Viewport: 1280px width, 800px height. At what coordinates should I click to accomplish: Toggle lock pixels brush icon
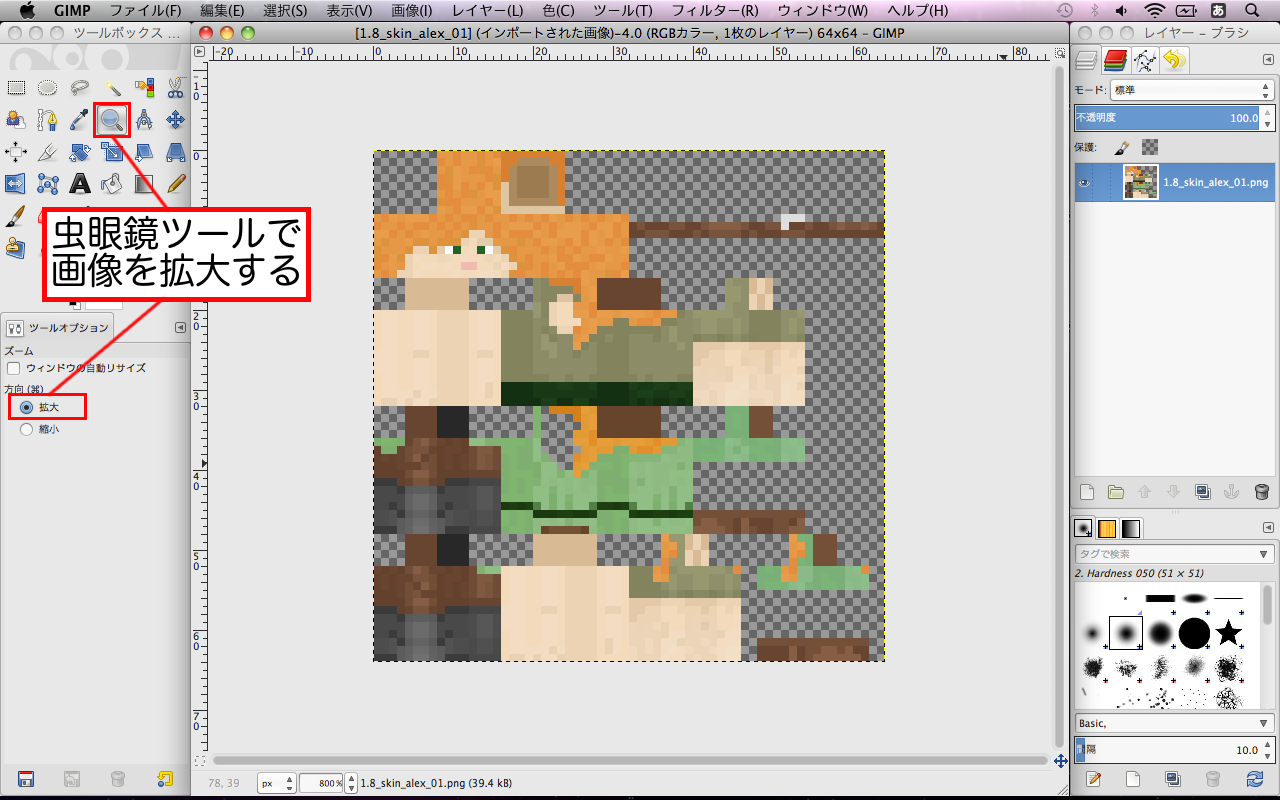click(1122, 147)
